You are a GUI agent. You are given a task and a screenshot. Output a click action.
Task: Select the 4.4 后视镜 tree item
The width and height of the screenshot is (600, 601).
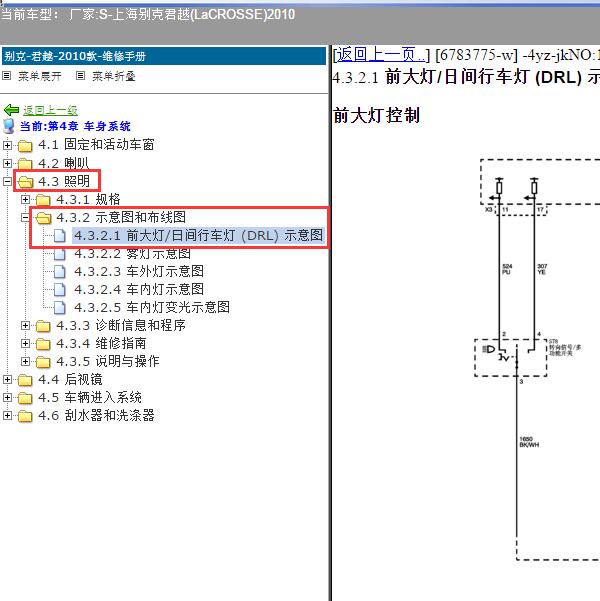tap(71, 379)
